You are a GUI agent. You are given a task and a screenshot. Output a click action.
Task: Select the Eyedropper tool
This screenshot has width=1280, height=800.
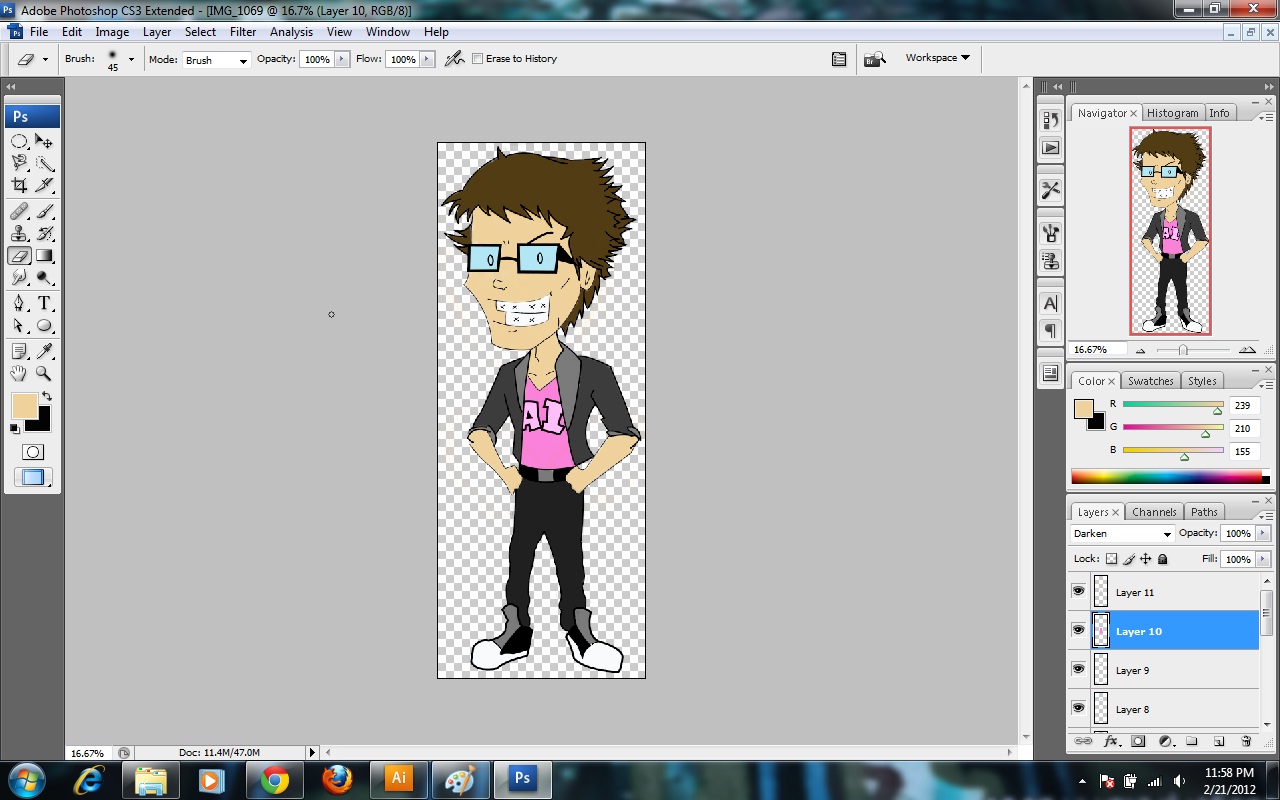(x=44, y=352)
